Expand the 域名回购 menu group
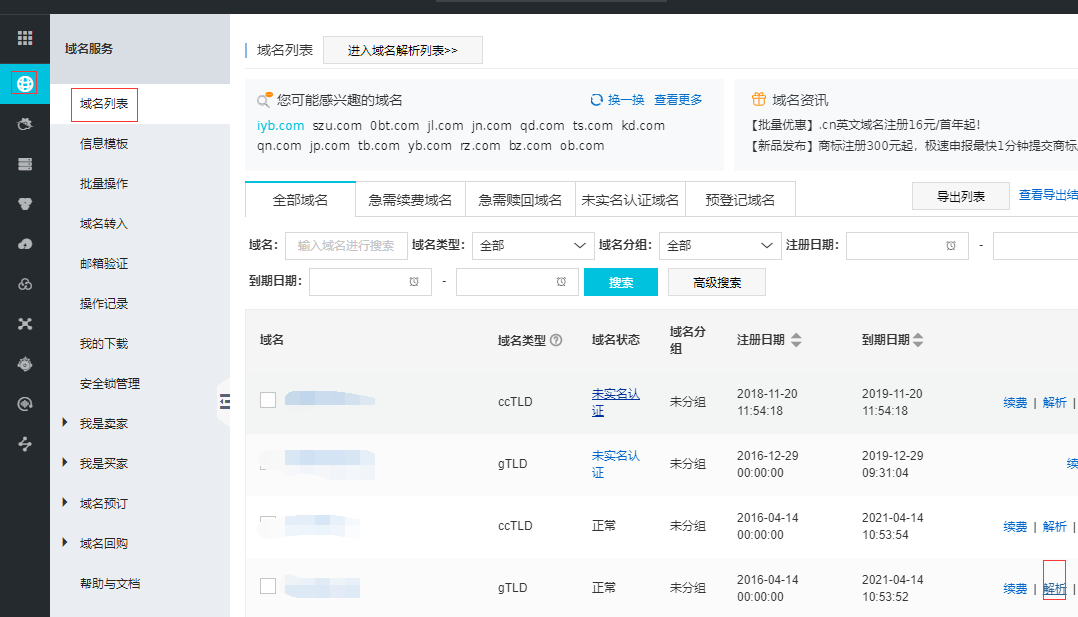1078x617 pixels. 65,542
